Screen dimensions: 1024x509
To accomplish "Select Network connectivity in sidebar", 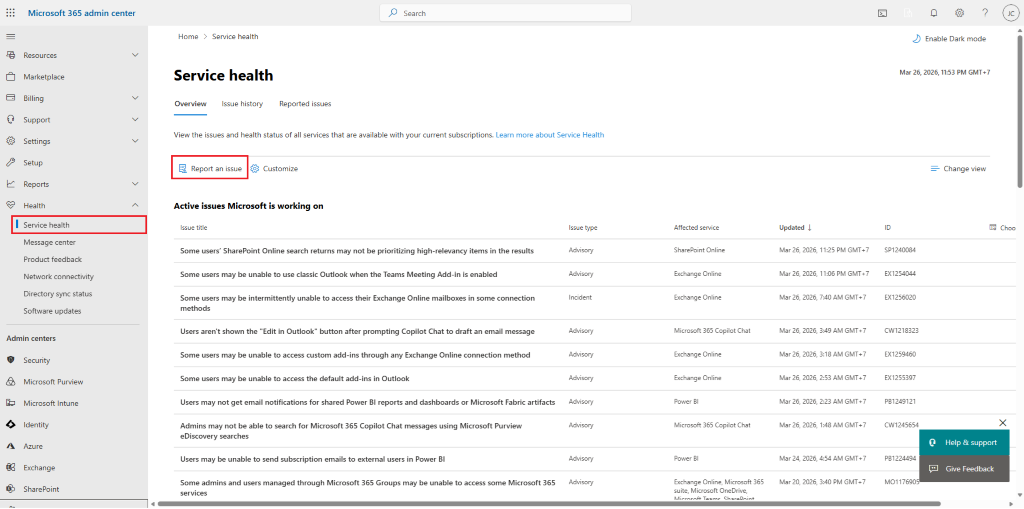I will 59,276.
